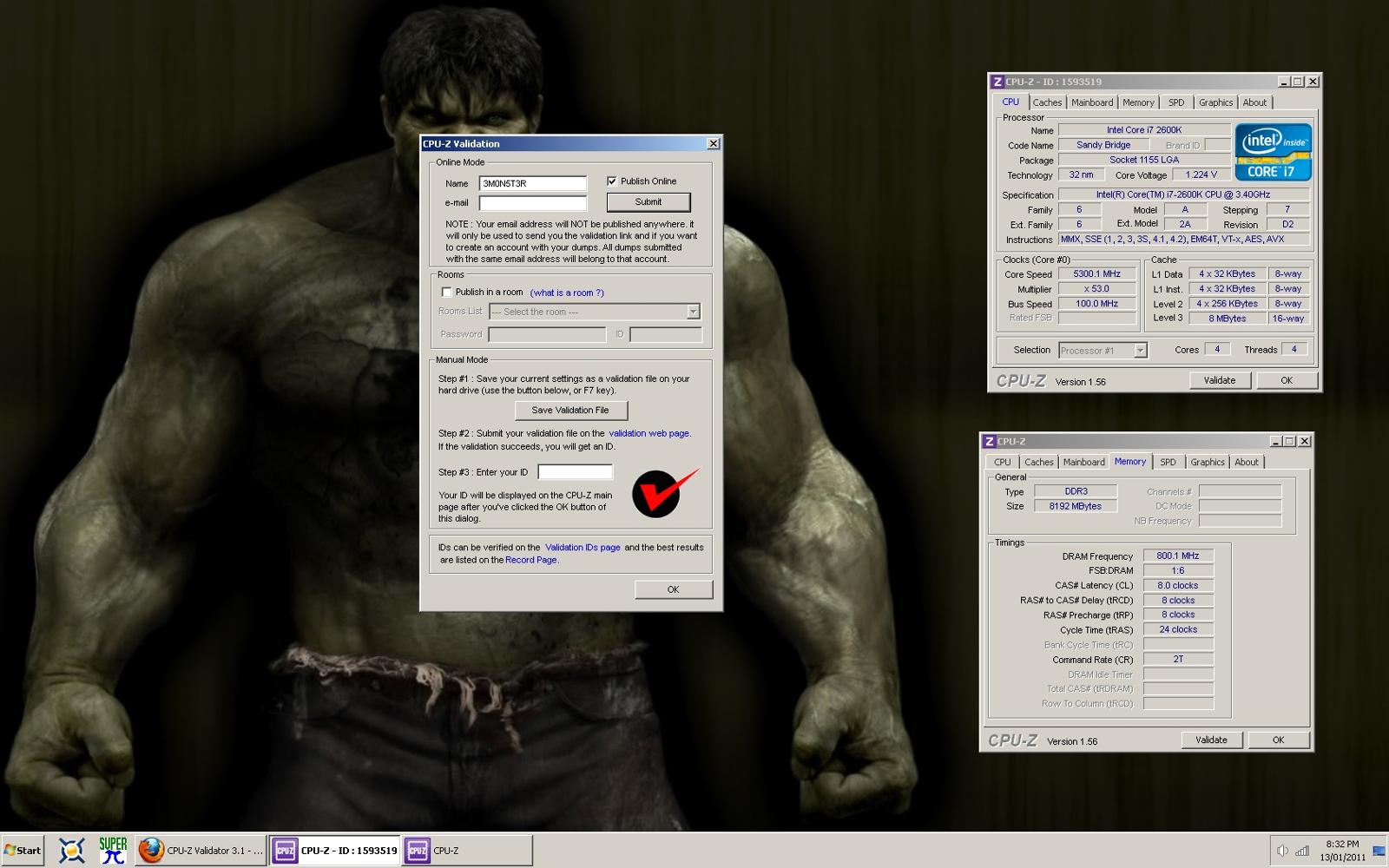The height and width of the screenshot is (868, 1389).
Task: Click the show desktop tray icon
Action: (x=1379, y=851)
